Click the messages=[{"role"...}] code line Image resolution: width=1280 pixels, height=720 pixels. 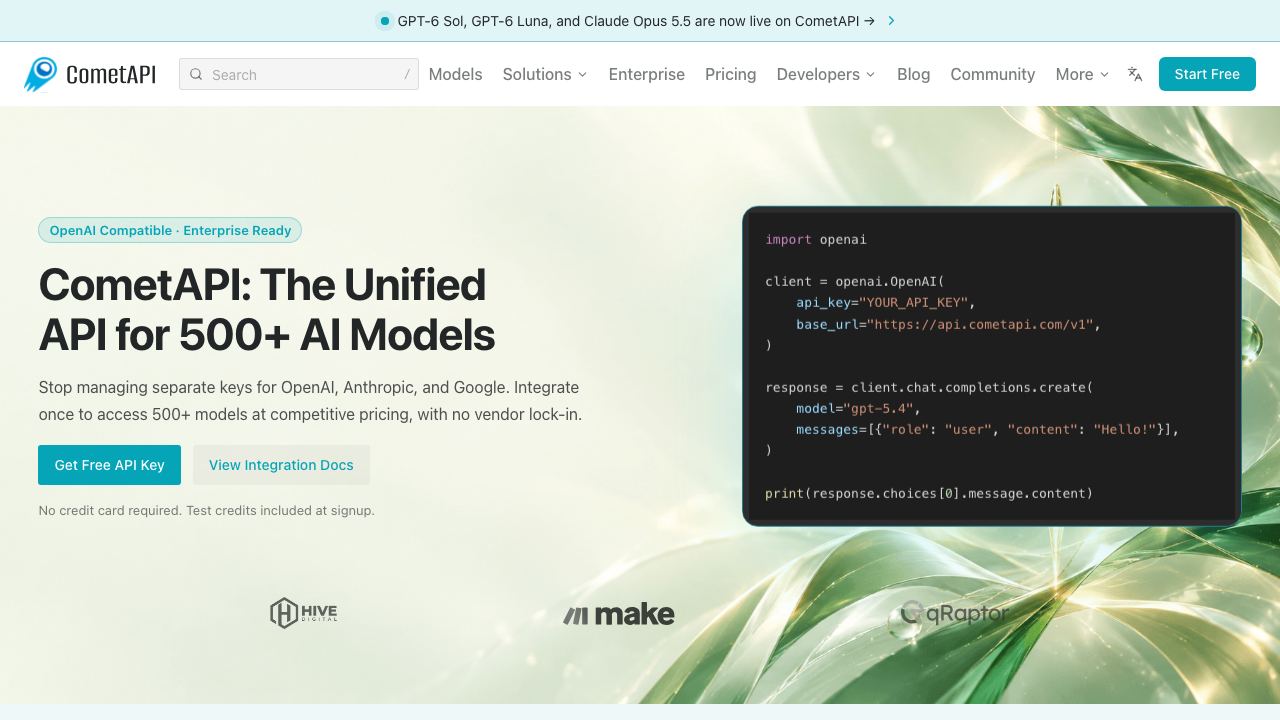[988, 429]
